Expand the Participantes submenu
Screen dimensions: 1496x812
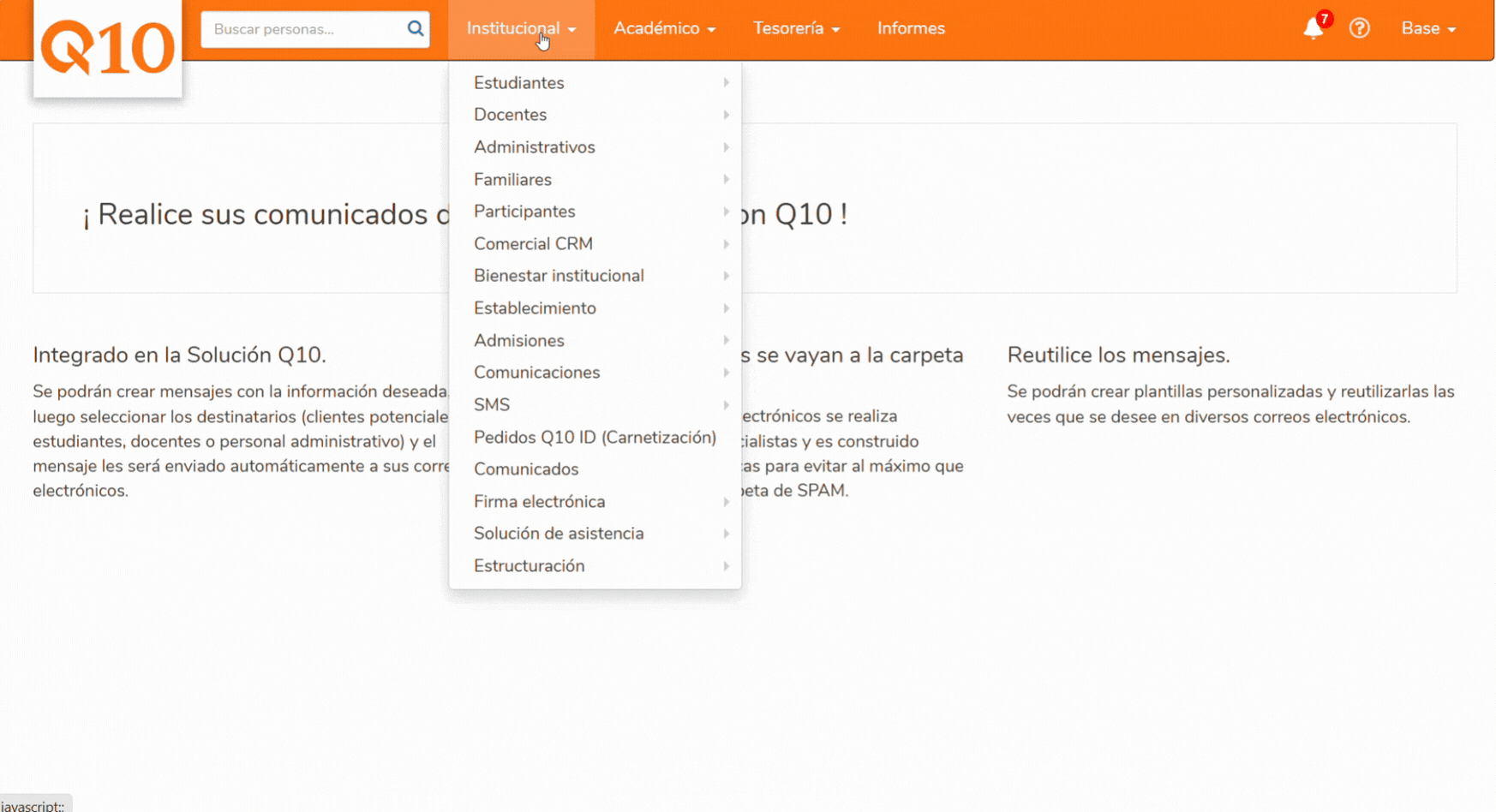point(595,212)
